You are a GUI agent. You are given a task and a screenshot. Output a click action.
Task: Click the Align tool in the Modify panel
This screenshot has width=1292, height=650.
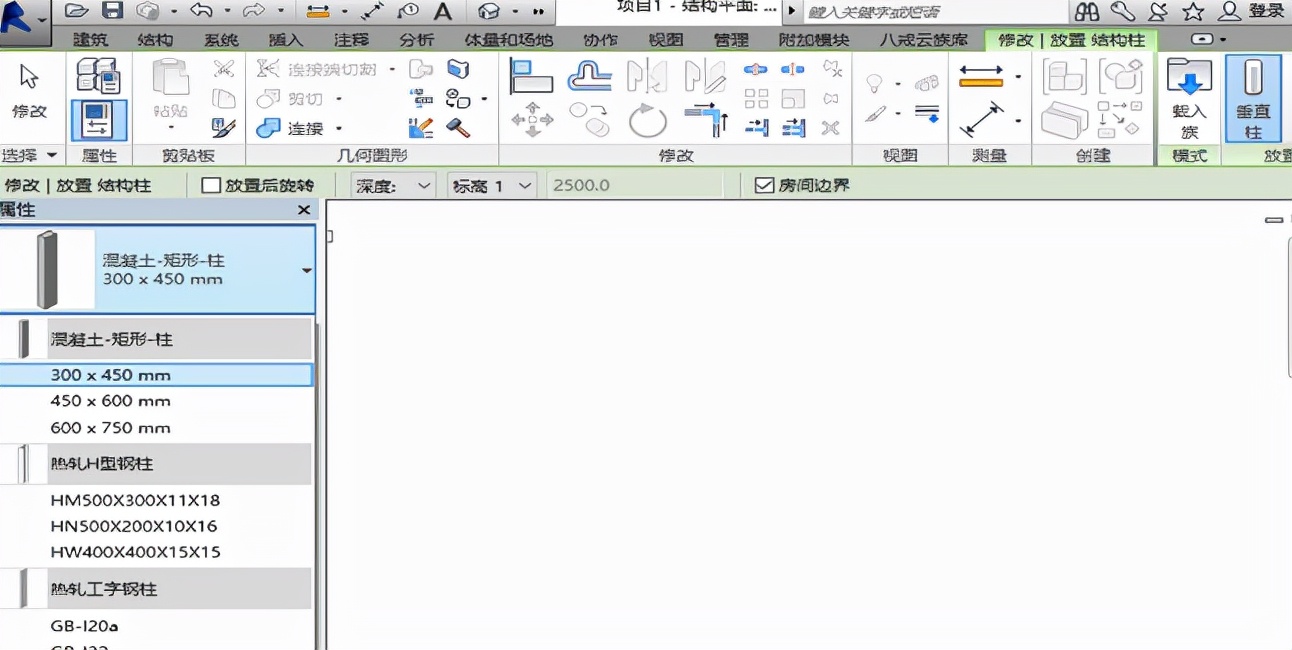(531, 76)
